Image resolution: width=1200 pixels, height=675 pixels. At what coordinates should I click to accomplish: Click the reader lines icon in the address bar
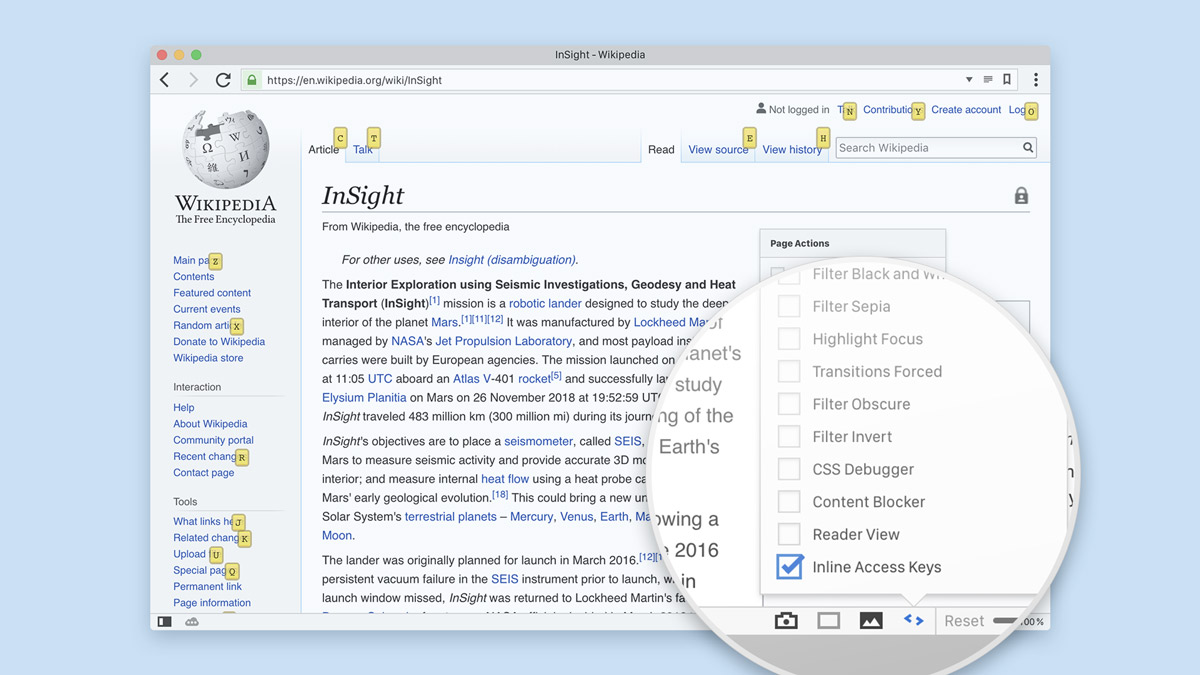(988, 80)
